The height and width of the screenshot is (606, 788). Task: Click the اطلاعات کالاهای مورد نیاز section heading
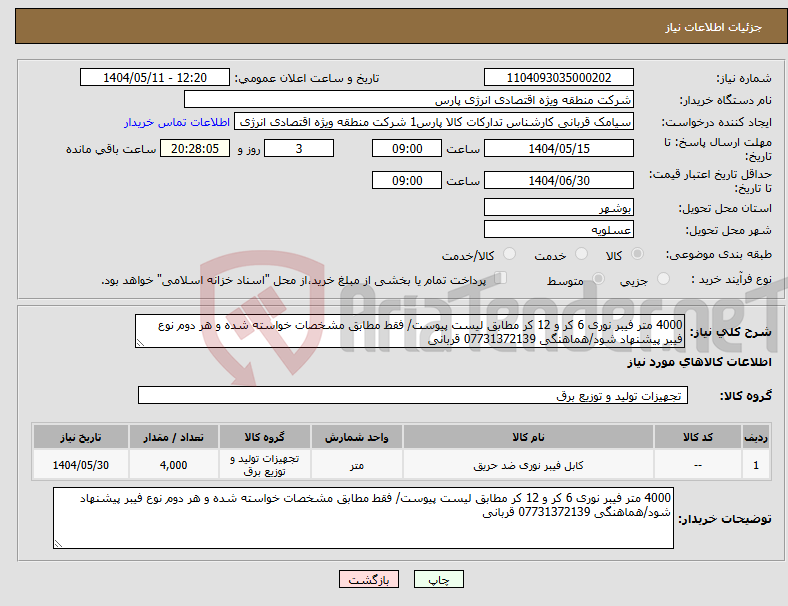click(x=699, y=362)
